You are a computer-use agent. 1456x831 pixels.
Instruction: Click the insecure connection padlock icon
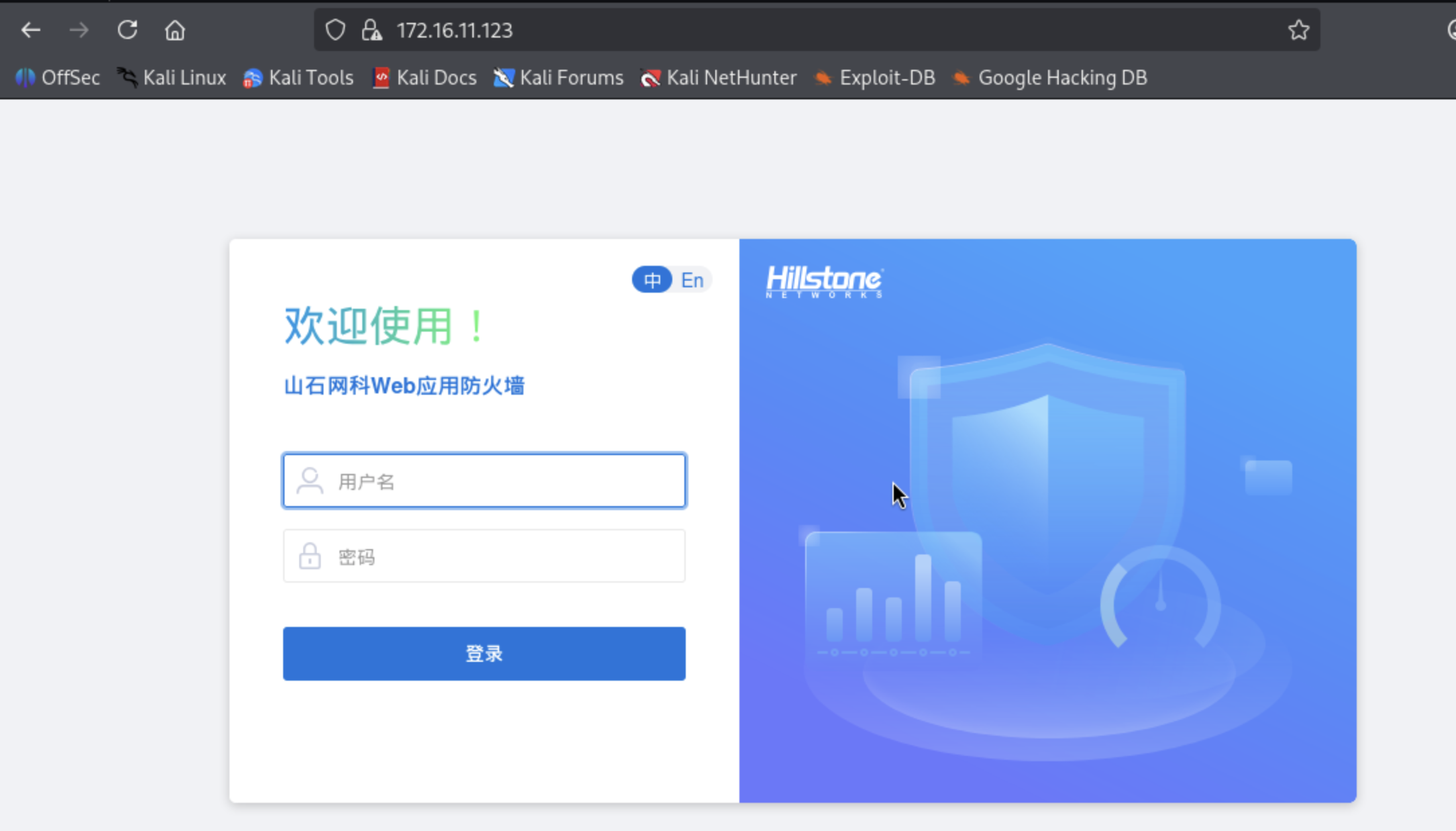coord(371,30)
